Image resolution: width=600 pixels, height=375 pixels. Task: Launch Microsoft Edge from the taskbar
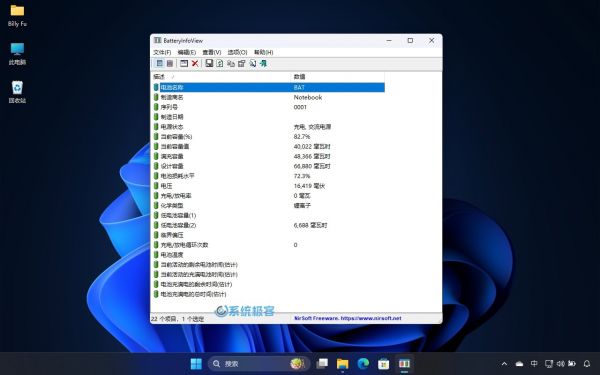click(363, 364)
